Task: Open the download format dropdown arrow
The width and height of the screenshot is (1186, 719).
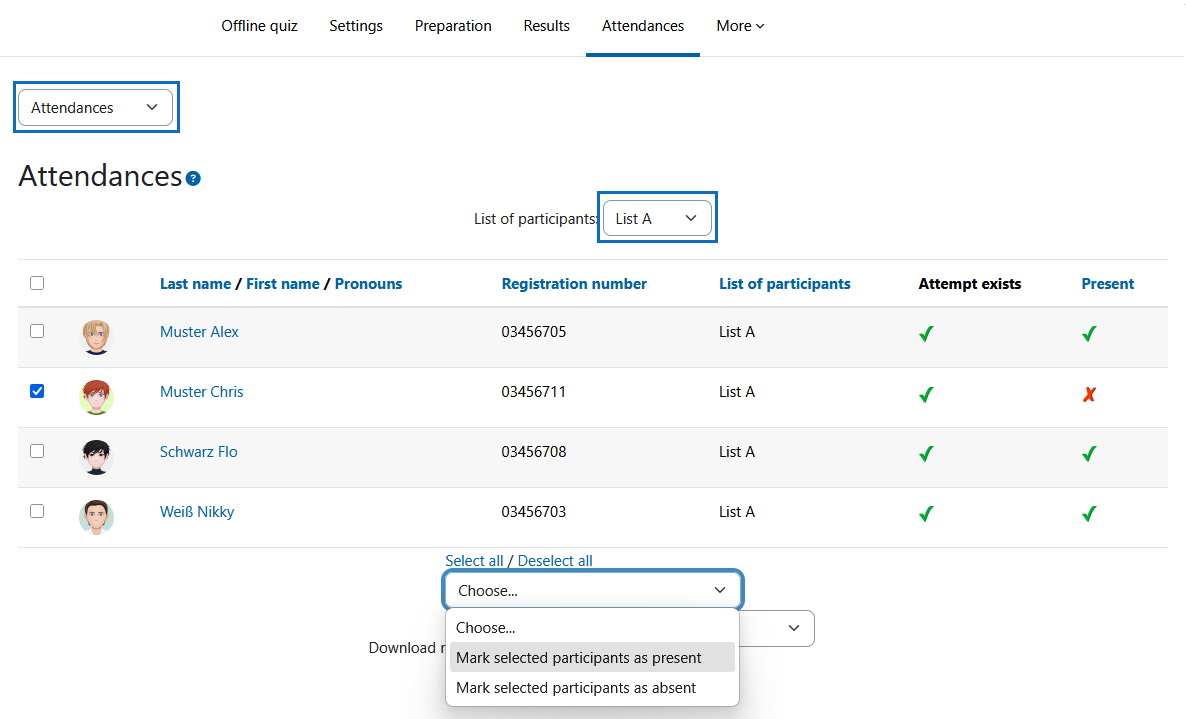Action: pos(793,628)
